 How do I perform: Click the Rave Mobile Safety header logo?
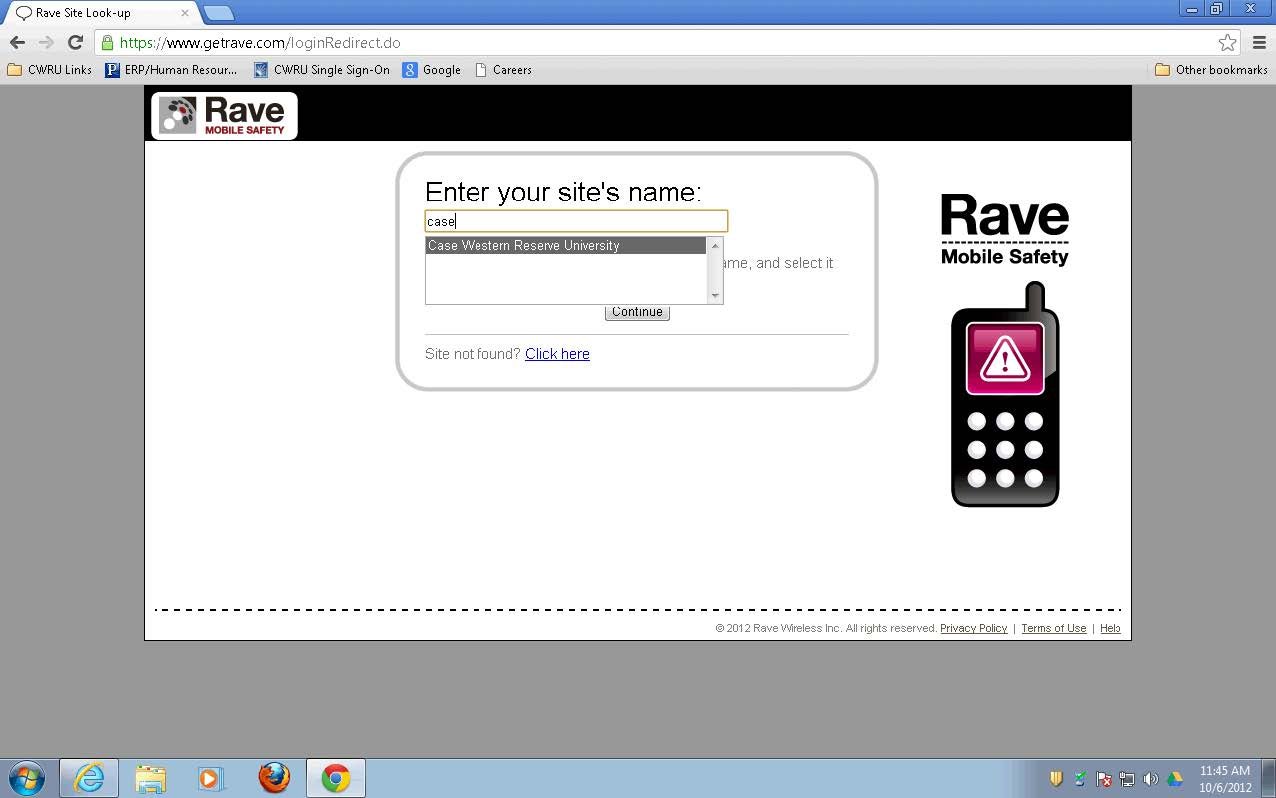click(x=224, y=116)
